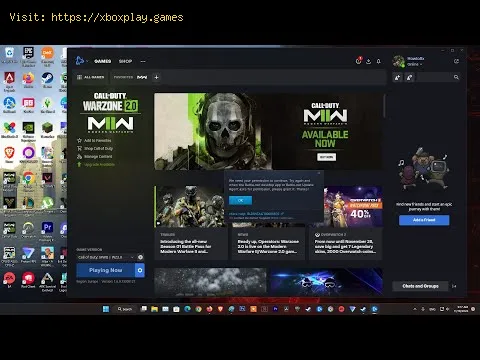Open game options gear next to Playing Now

(x=140, y=270)
